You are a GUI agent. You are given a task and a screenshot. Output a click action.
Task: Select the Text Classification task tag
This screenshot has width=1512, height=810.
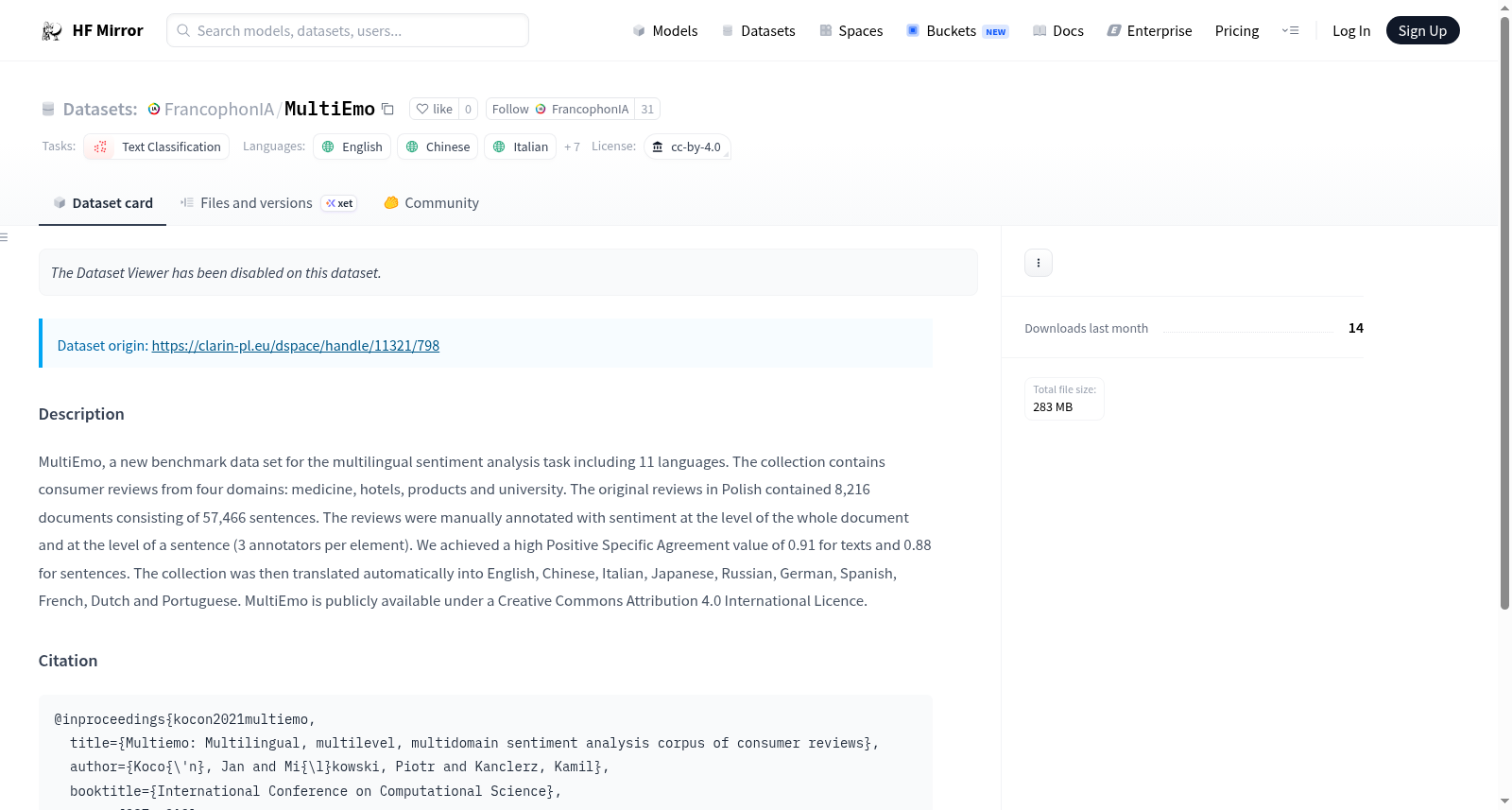[x=157, y=146]
